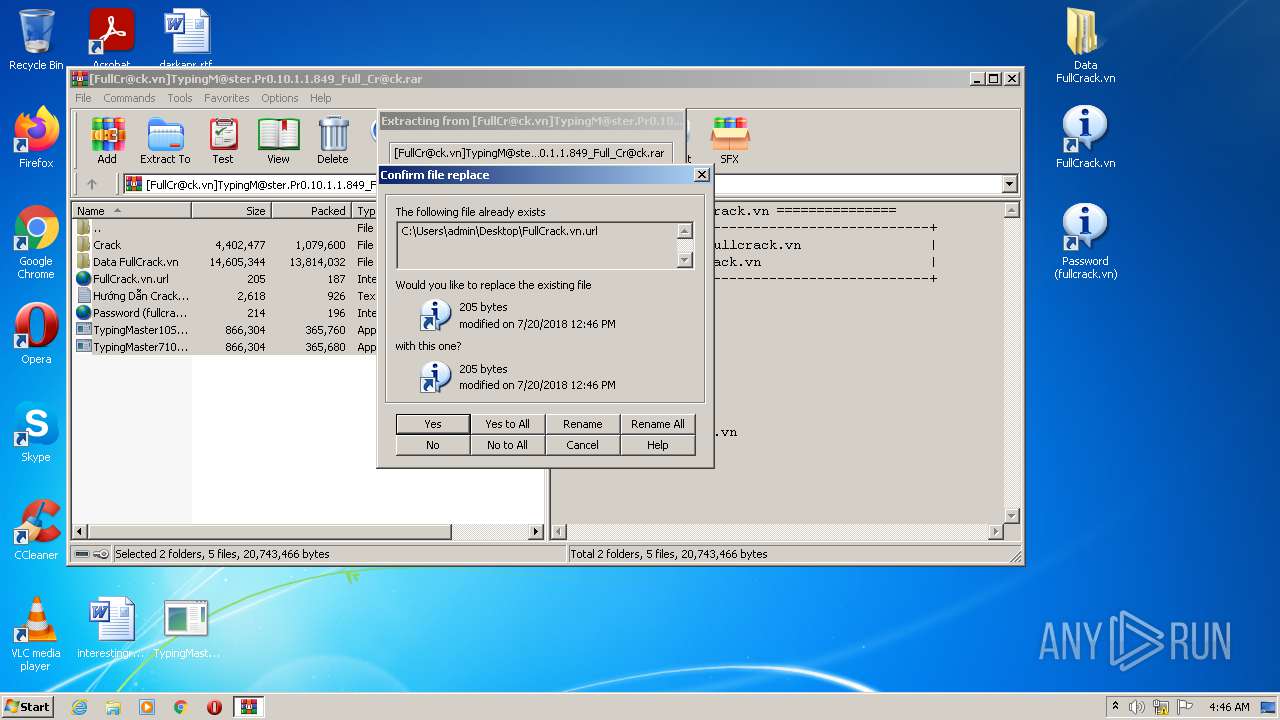The height and width of the screenshot is (720, 1280).
Task: Select the Skype desktop shortcut
Action: [x=36, y=432]
